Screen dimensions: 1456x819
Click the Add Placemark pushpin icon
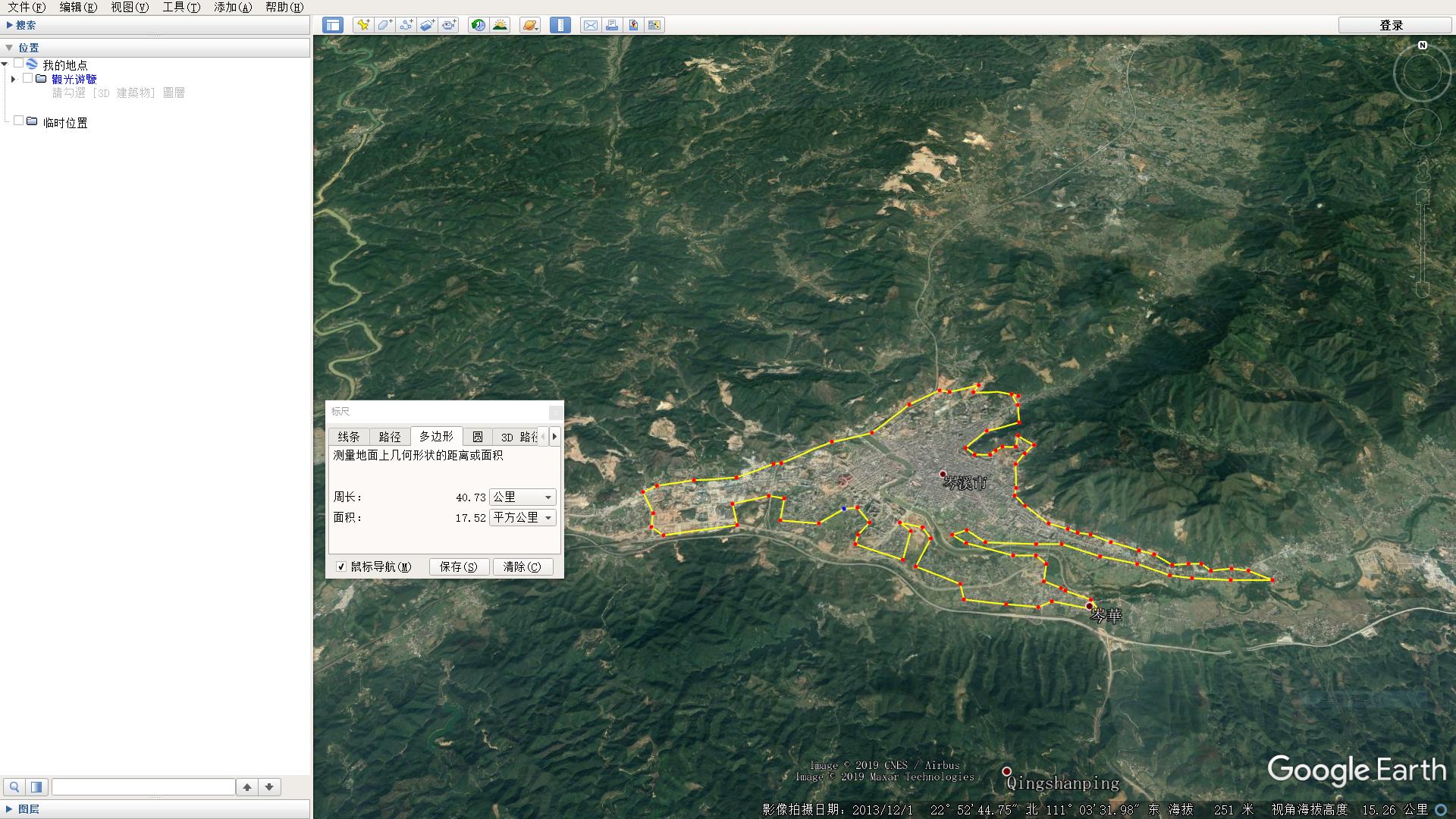pyautogui.click(x=363, y=25)
